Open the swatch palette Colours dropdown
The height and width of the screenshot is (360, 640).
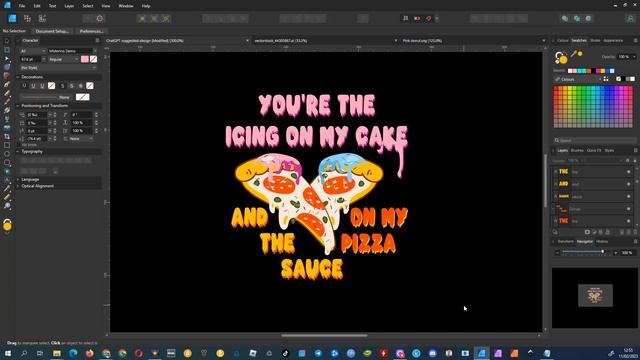tap(578, 79)
